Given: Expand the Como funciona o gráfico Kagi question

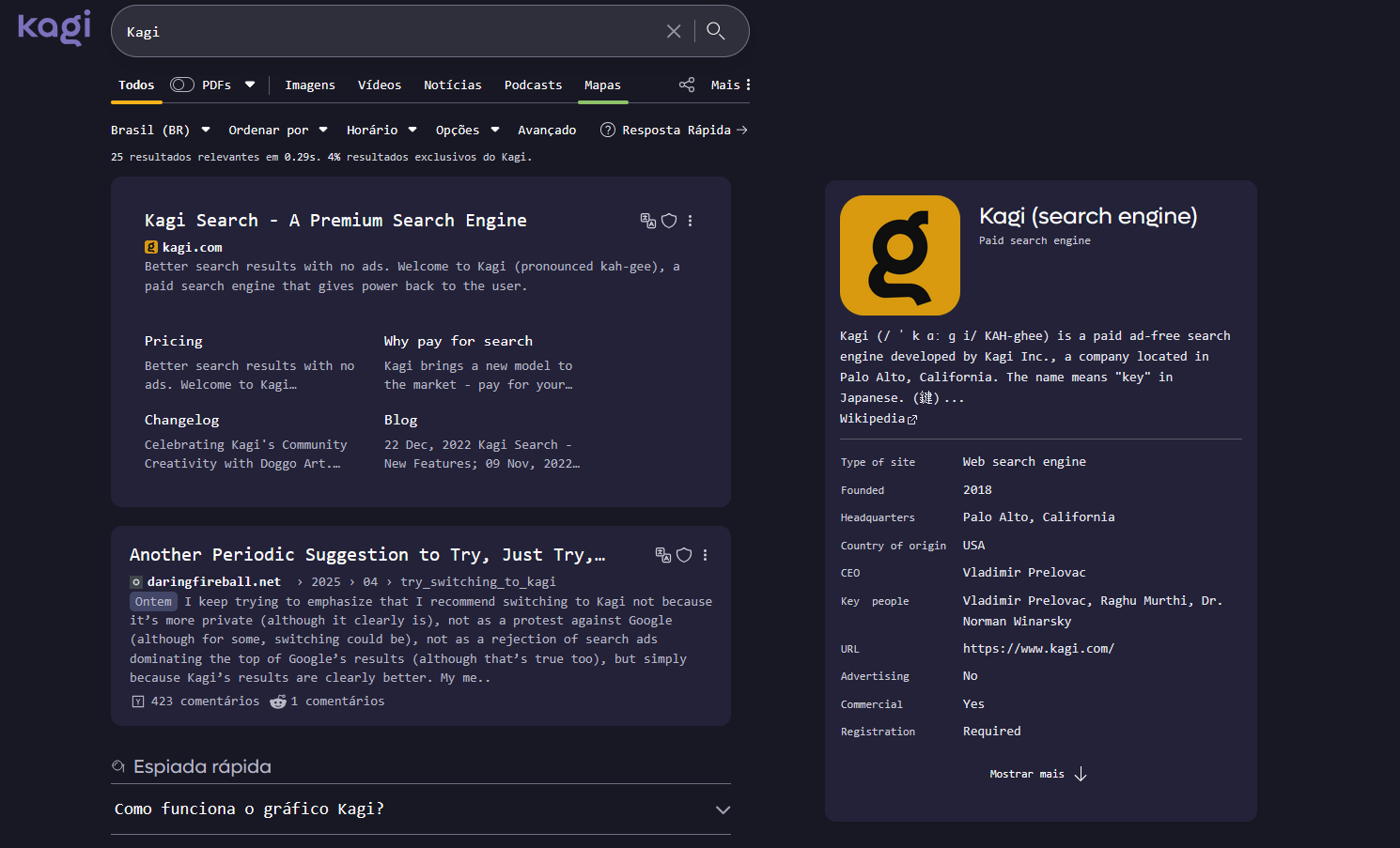Looking at the screenshot, I should [x=421, y=809].
